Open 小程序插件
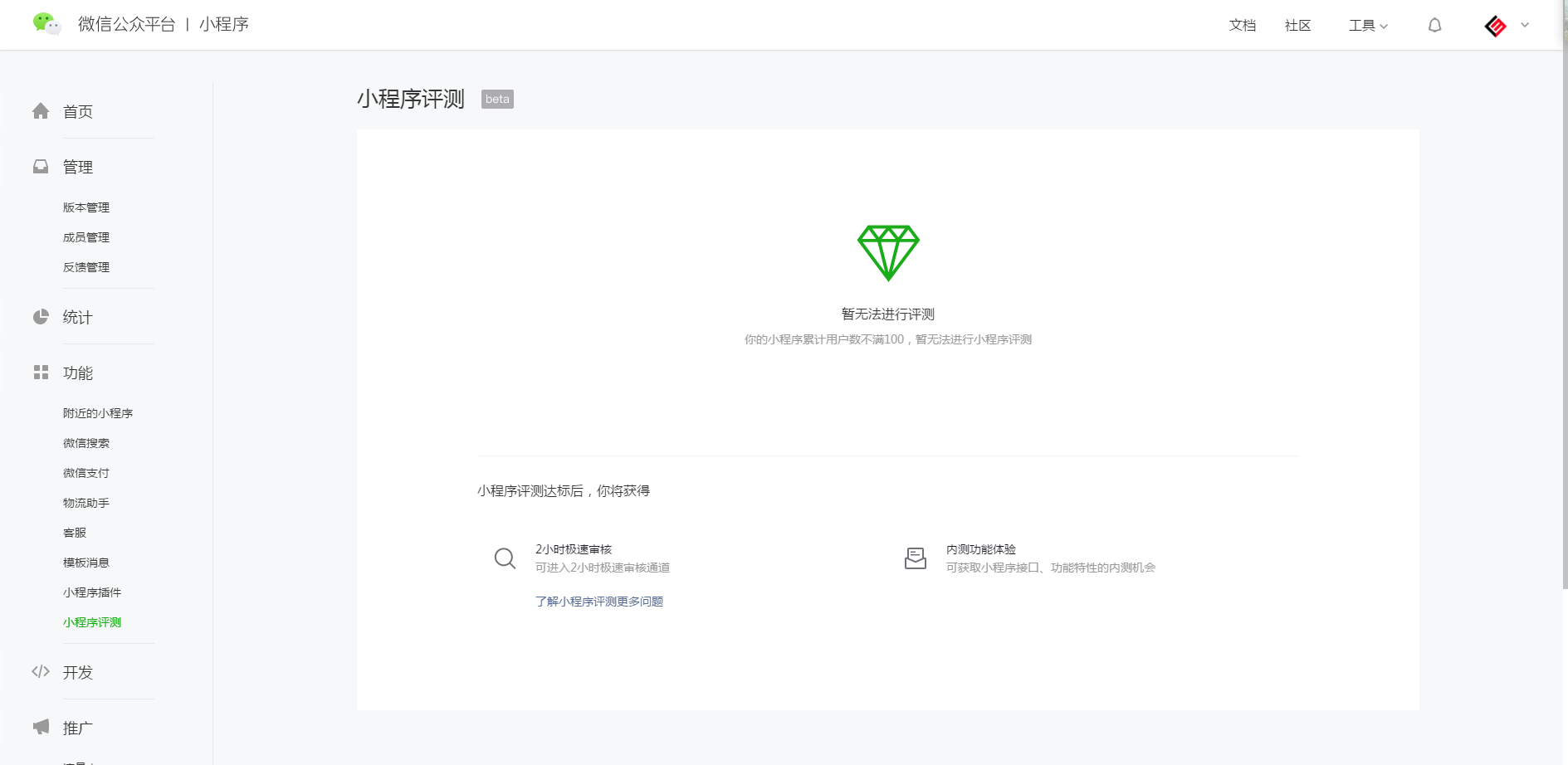 pyautogui.click(x=92, y=592)
